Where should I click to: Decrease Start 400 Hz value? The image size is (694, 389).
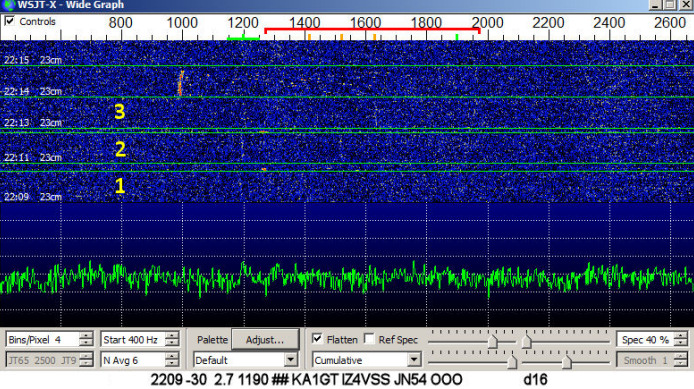[x=172, y=343]
